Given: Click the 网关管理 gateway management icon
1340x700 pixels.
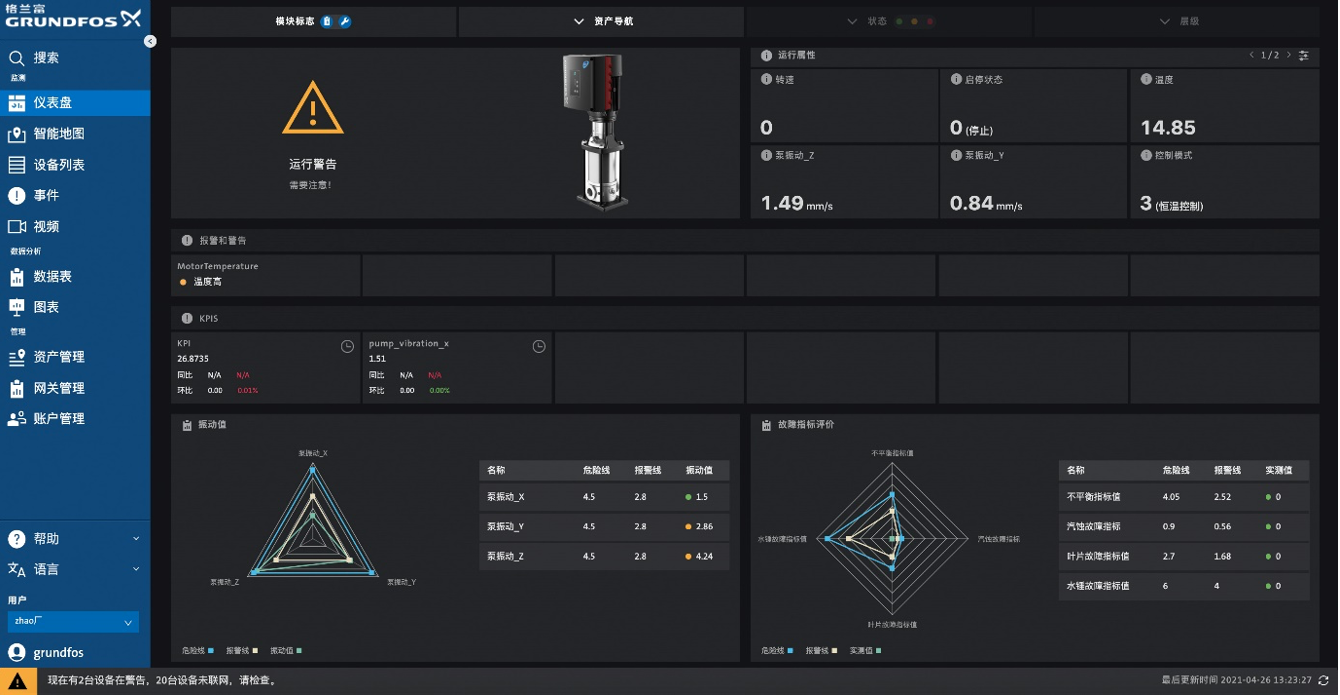Looking at the screenshot, I should pos(16,388).
